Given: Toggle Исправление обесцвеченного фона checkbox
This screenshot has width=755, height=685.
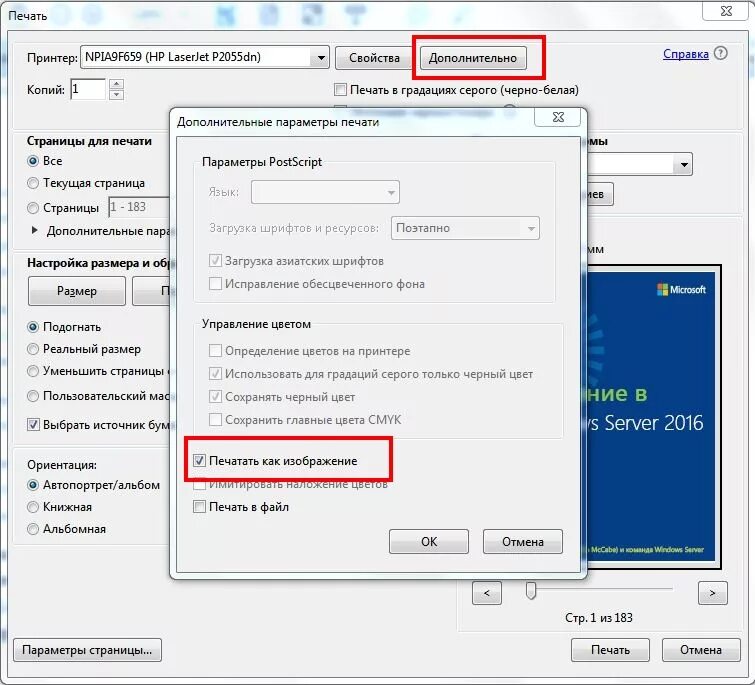Looking at the screenshot, I should (215, 284).
